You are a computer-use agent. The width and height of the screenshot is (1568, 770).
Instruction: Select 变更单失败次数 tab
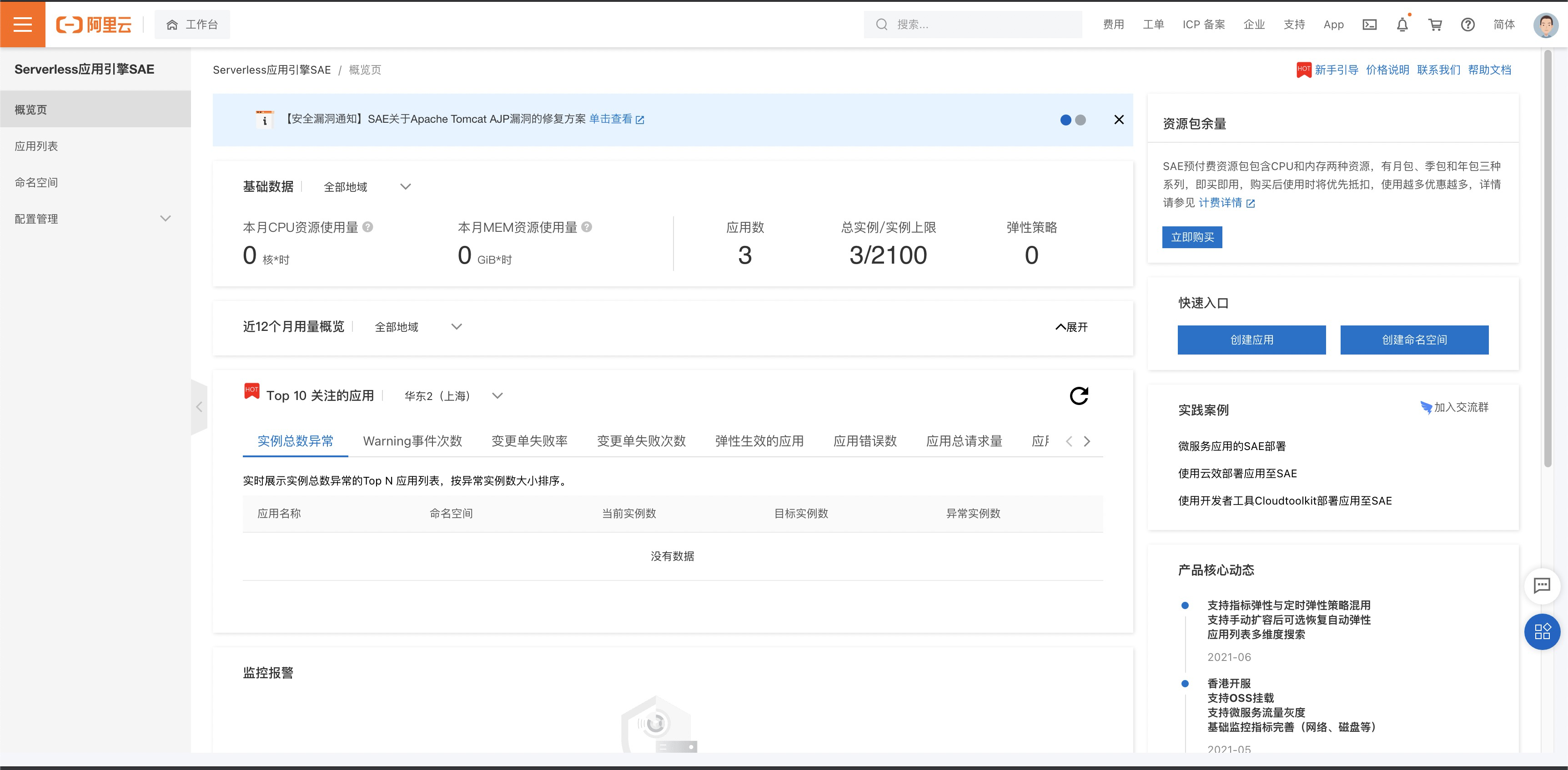pos(641,441)
